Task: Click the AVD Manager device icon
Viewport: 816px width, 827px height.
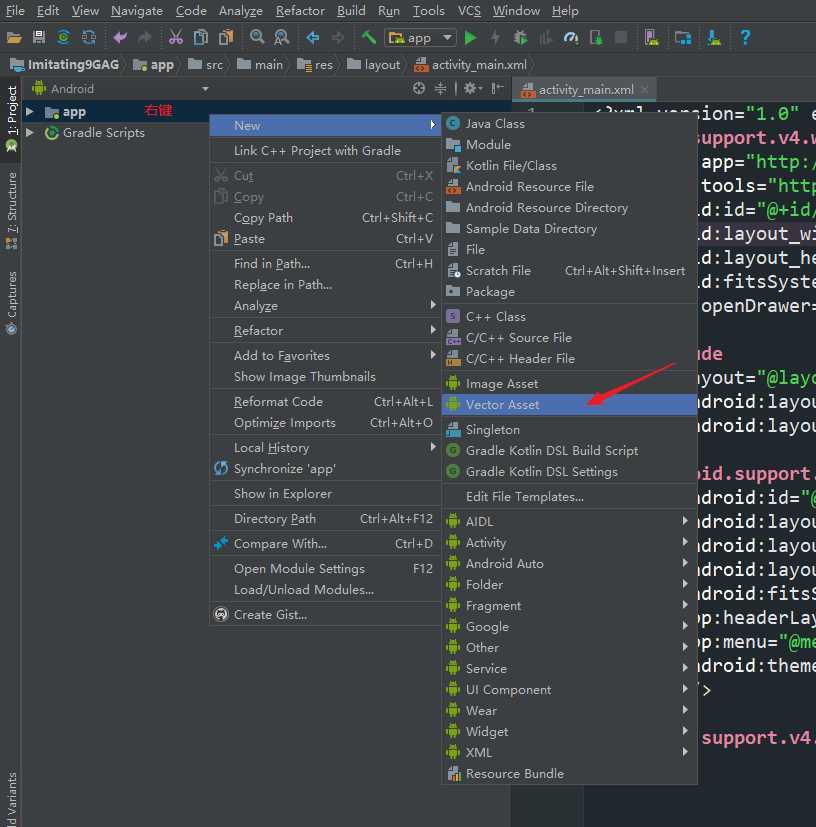Action: click(x=652, y=37)
